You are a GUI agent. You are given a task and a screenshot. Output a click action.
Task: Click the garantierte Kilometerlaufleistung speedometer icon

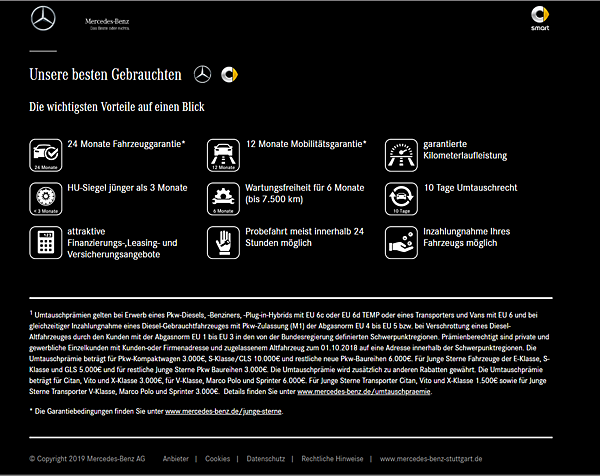click(401, 155)
